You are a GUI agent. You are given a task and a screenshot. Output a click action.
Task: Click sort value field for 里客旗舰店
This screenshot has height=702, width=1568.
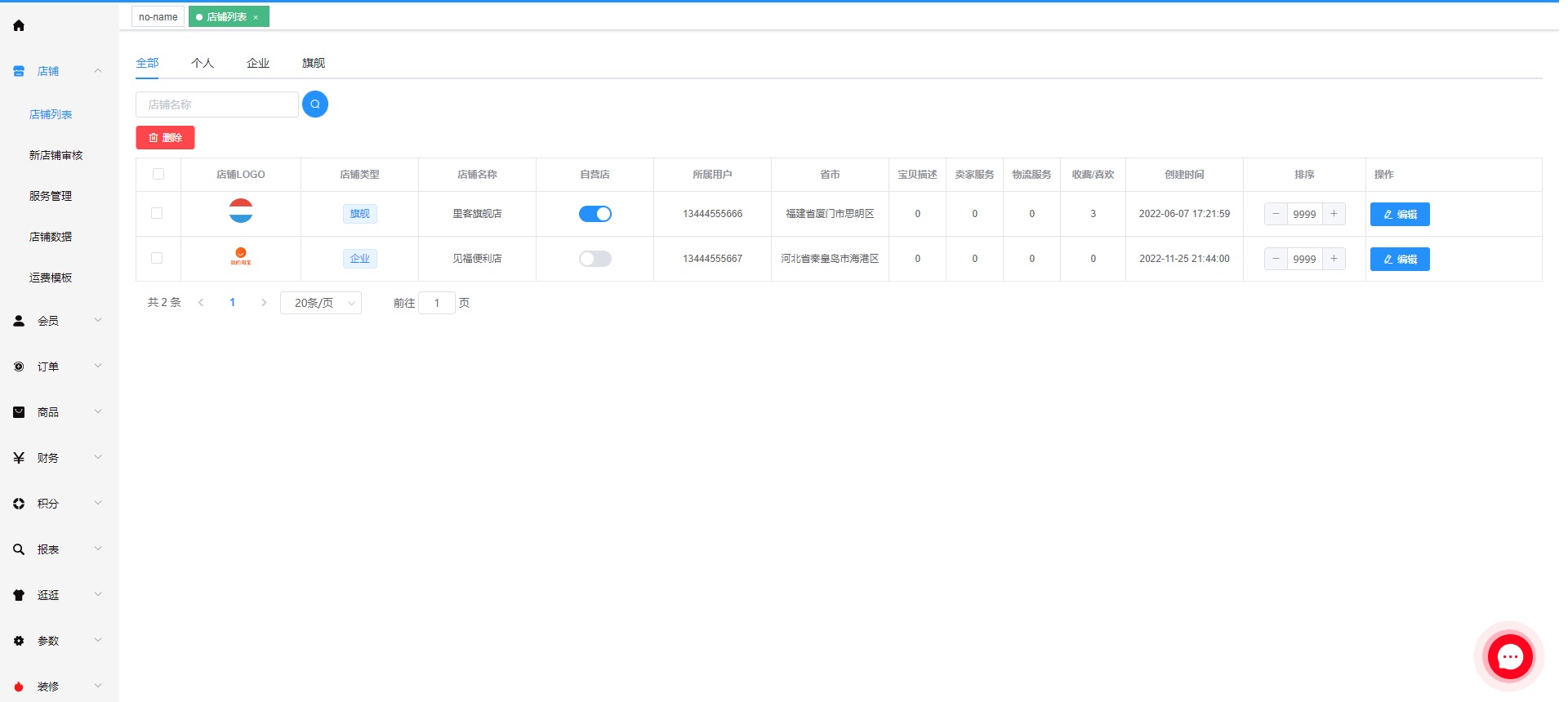click(x=1305, y=214)
